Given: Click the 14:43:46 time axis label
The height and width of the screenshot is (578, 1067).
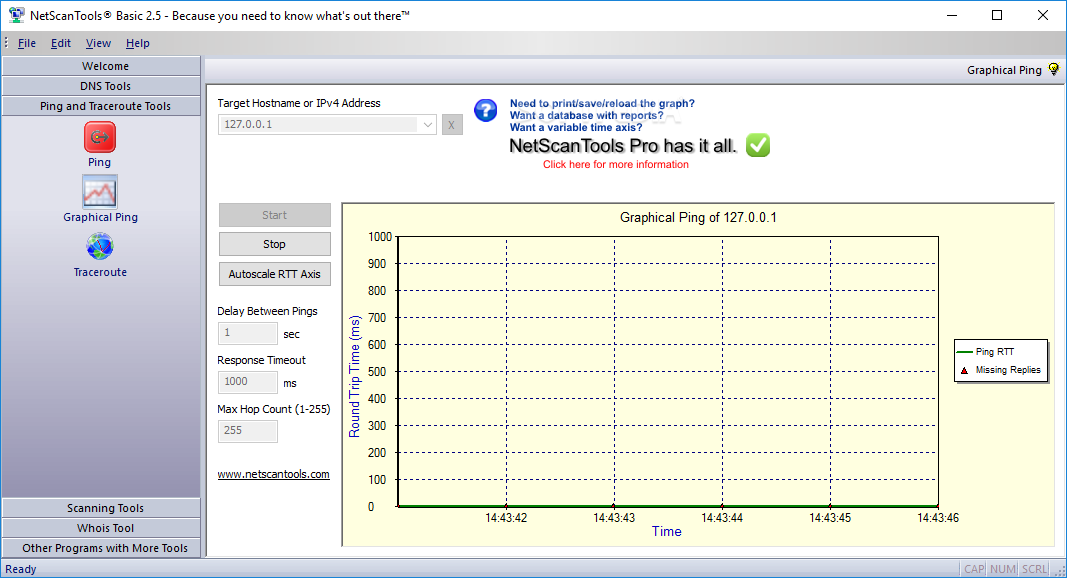Looking at the screenshot, I should pos(938,517).
